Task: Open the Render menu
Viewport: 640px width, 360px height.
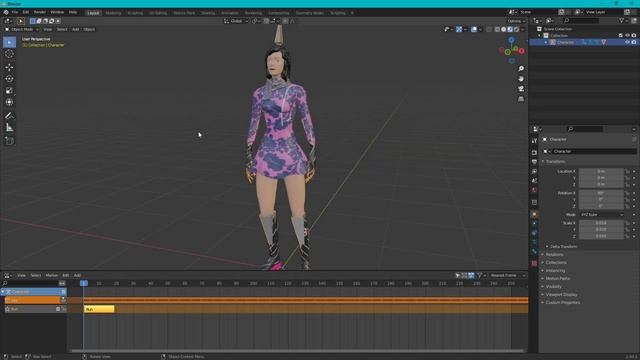Action: (x=40, y=12)
